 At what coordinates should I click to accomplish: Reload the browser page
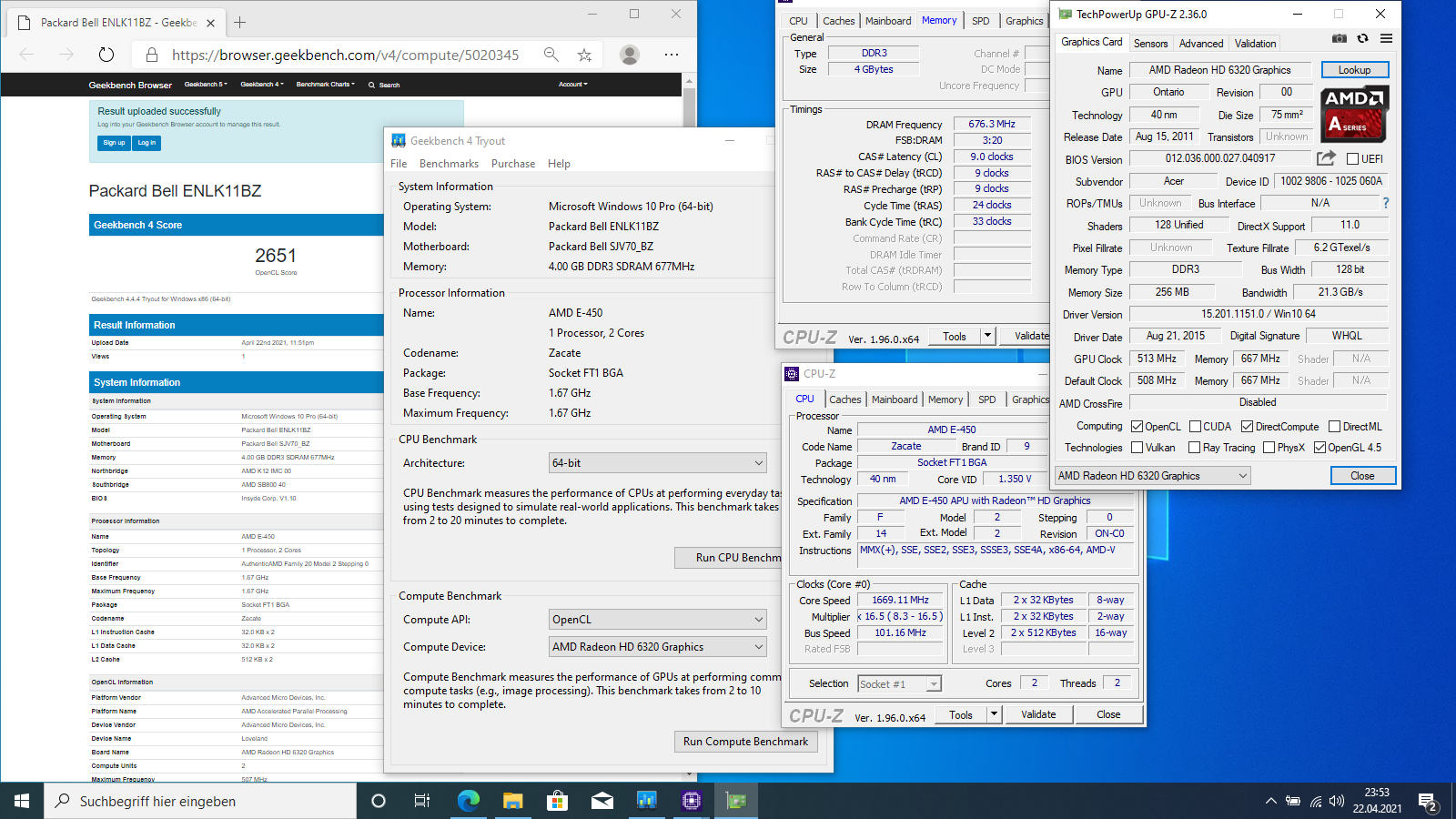click(106, 55)
